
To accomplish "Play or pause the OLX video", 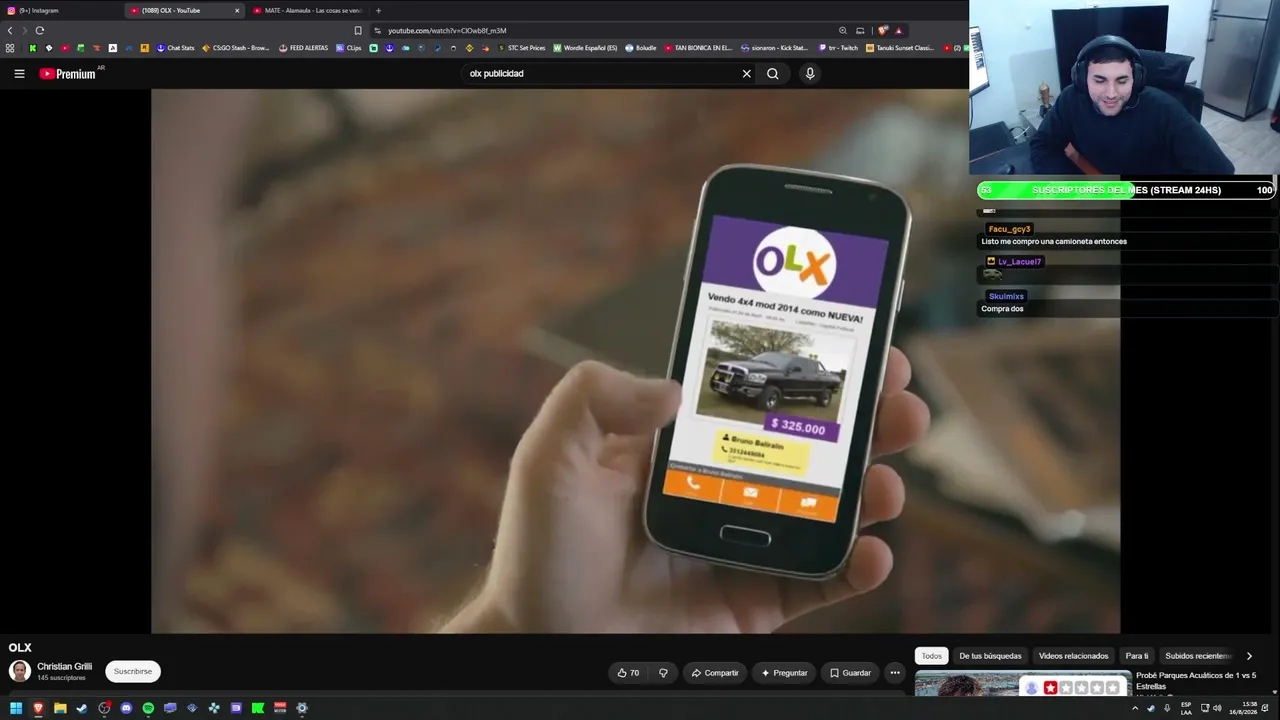I will coord(635,361).
